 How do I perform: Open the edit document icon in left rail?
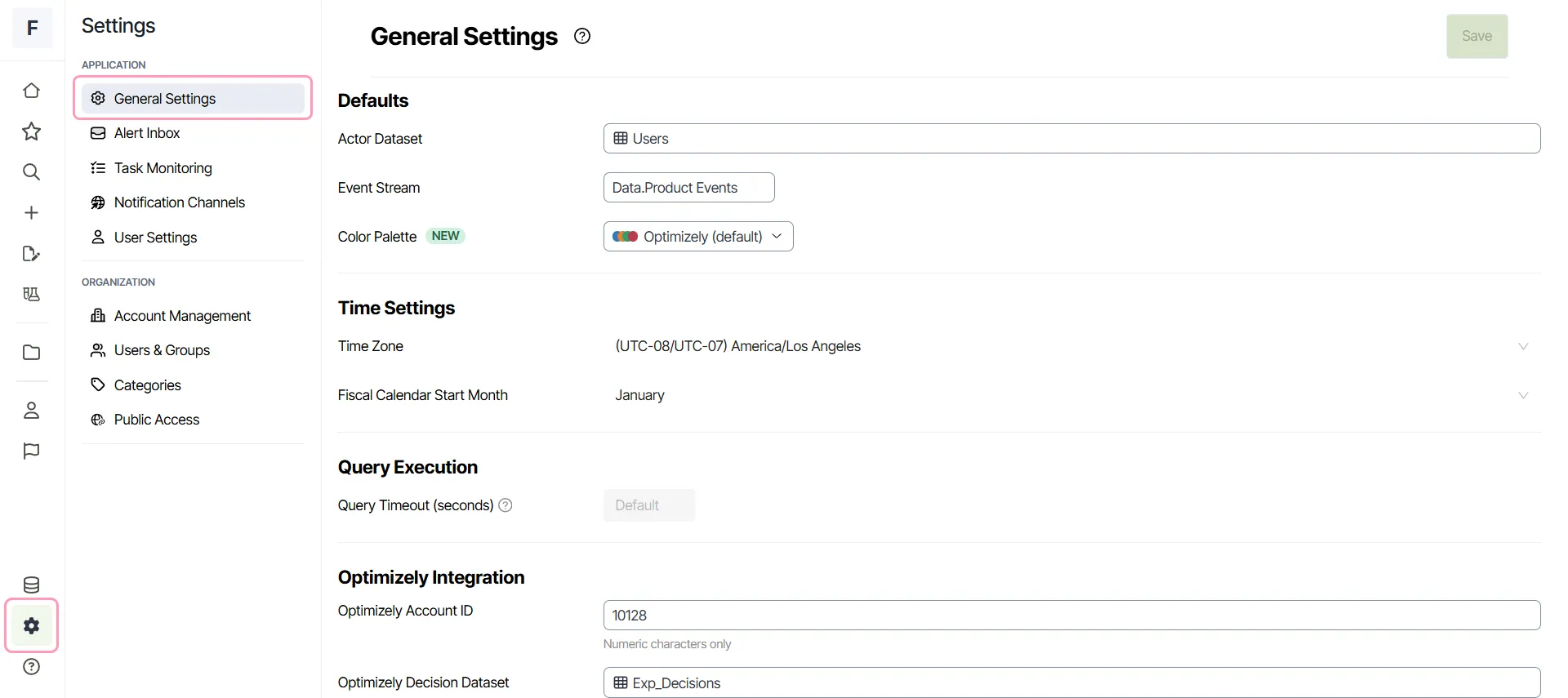[31, 254]
